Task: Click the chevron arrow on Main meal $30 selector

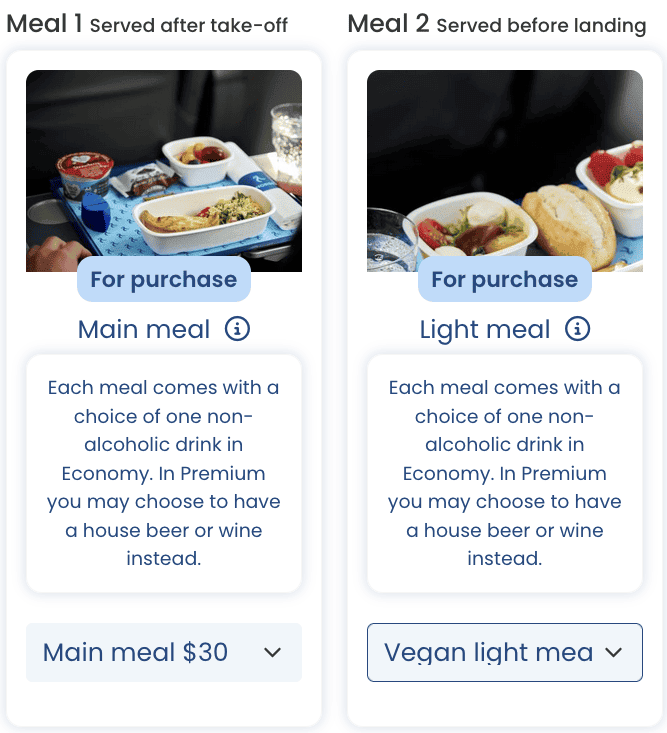Action: tap(272, 653)
